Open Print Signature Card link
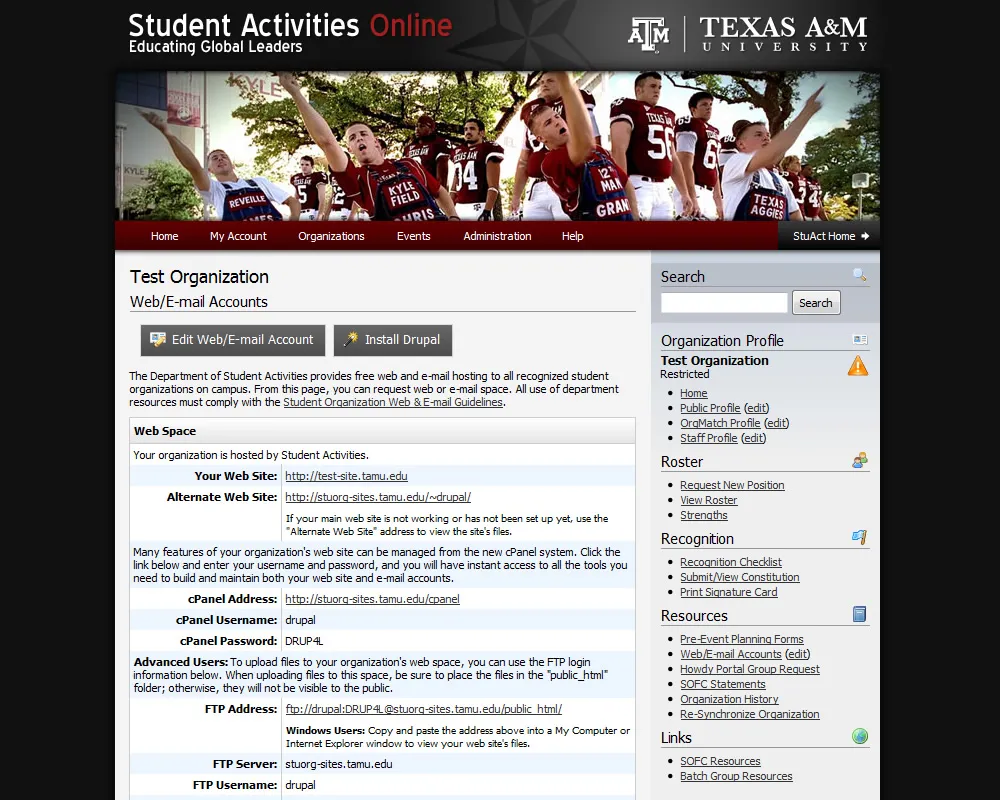The width and height of the screenshot is (1000, 800). 729,592
